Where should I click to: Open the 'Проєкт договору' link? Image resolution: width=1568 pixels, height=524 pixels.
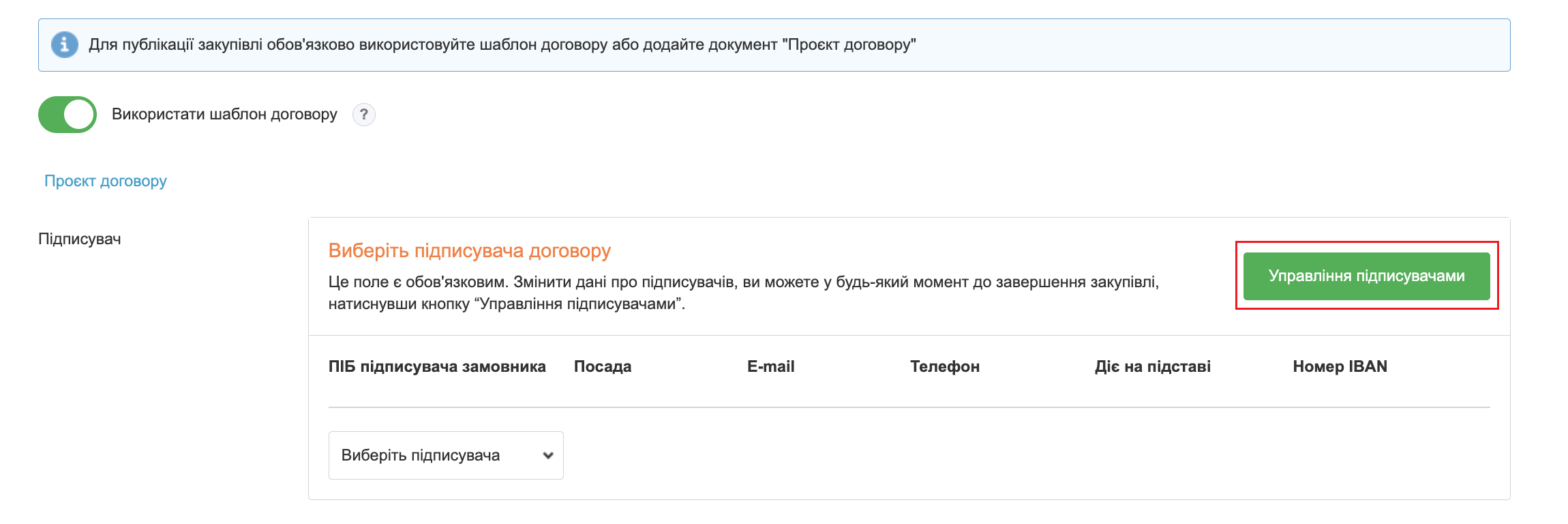pyautogui.click(x=106, y=181)
